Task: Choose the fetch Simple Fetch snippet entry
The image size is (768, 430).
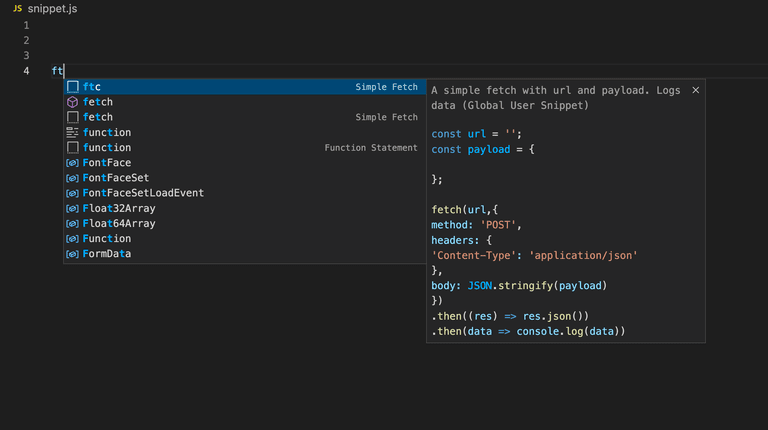Action: [245, 117]
